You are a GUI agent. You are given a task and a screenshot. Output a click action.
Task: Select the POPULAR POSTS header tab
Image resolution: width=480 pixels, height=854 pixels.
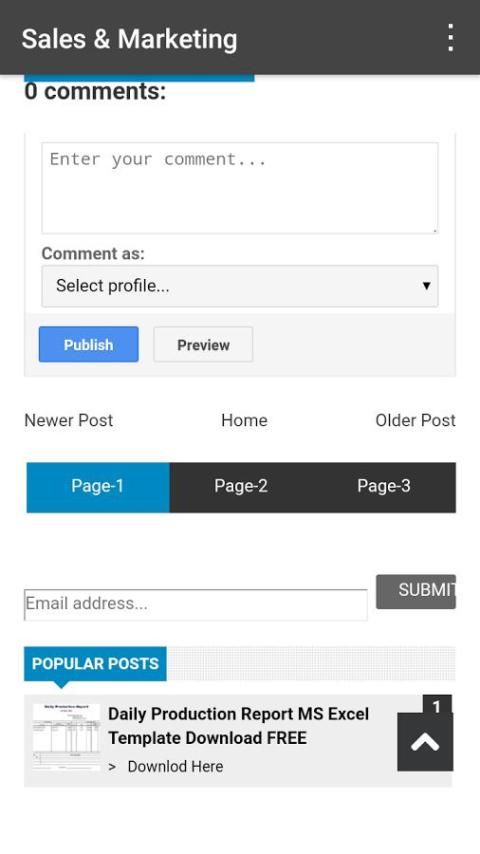(x=95, y=663)
